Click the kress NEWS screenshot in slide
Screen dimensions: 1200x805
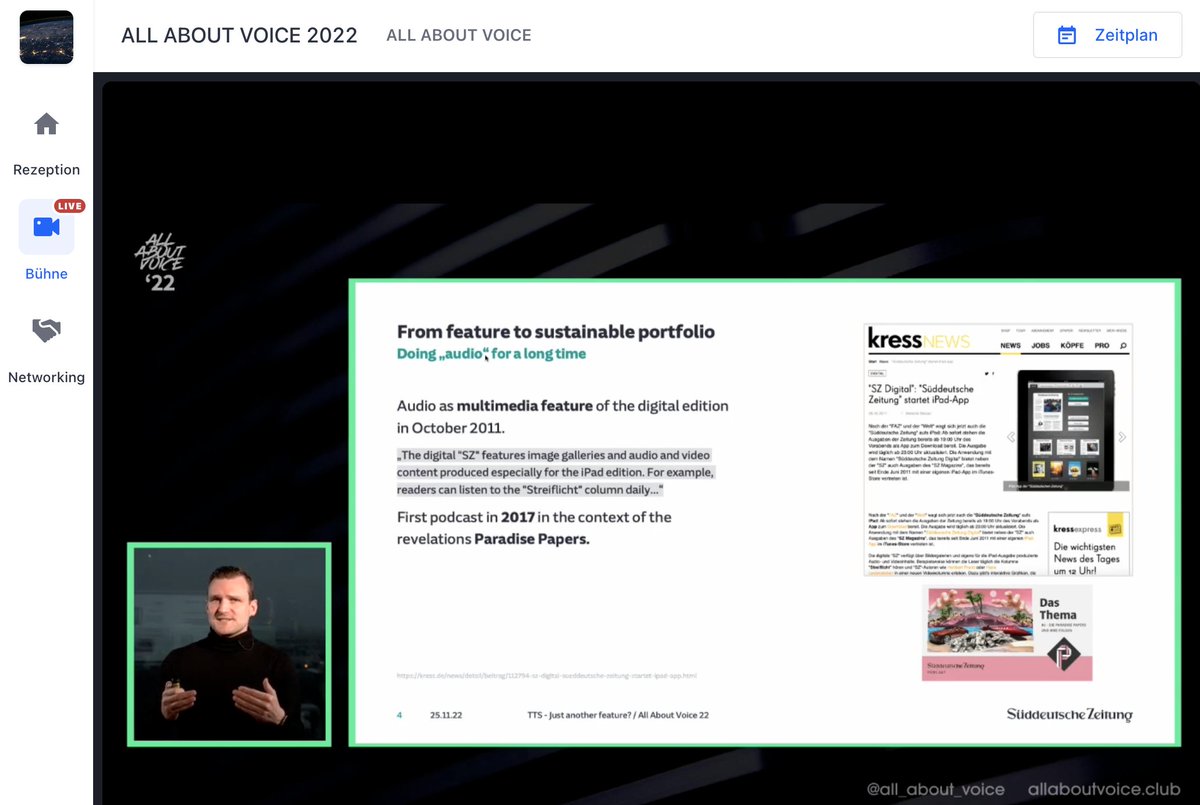[998, 450]
